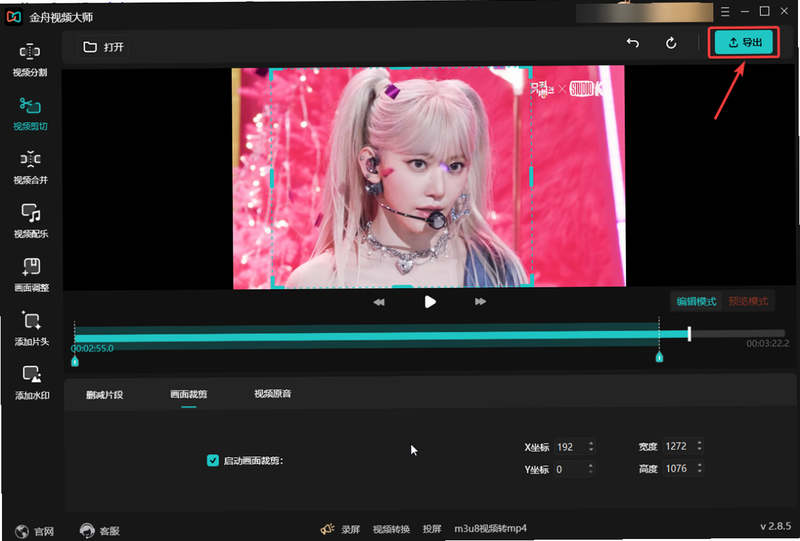800x541 pixels.
Task: Click the redo/reset circular arrow icon
Action: pos(671,43)
